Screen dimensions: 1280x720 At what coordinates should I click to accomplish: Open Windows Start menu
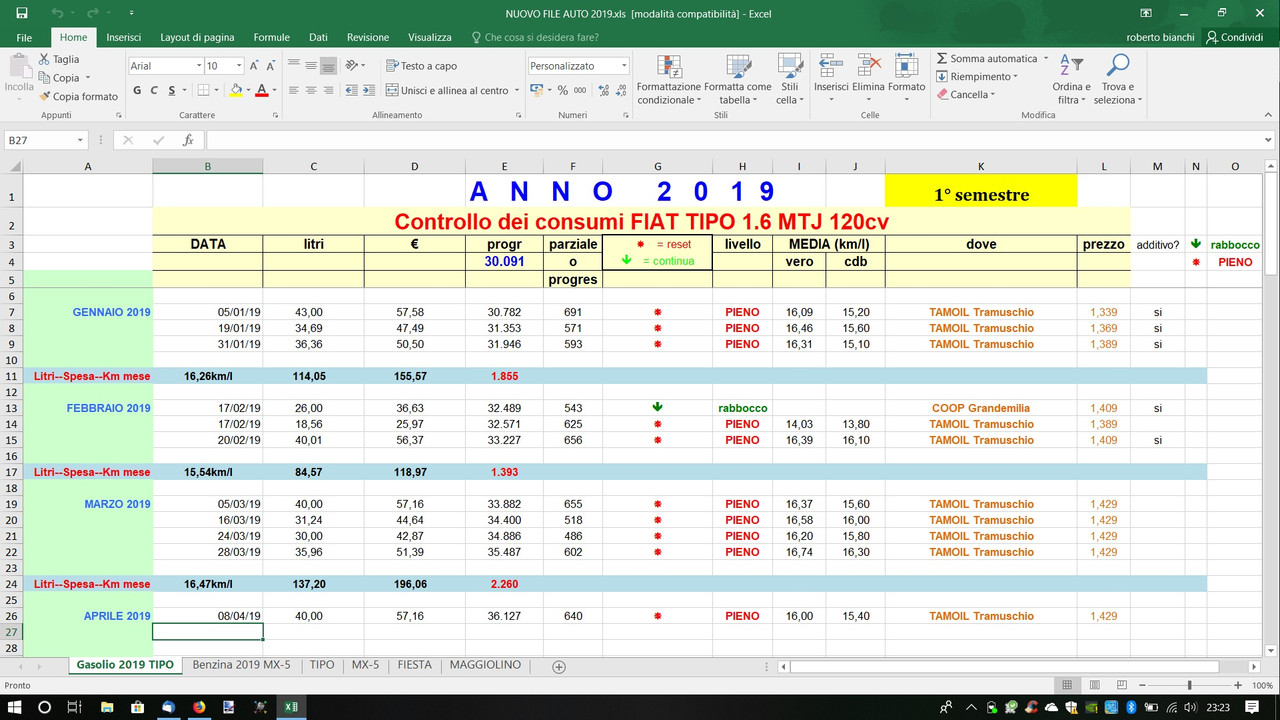tap(15, 707)
